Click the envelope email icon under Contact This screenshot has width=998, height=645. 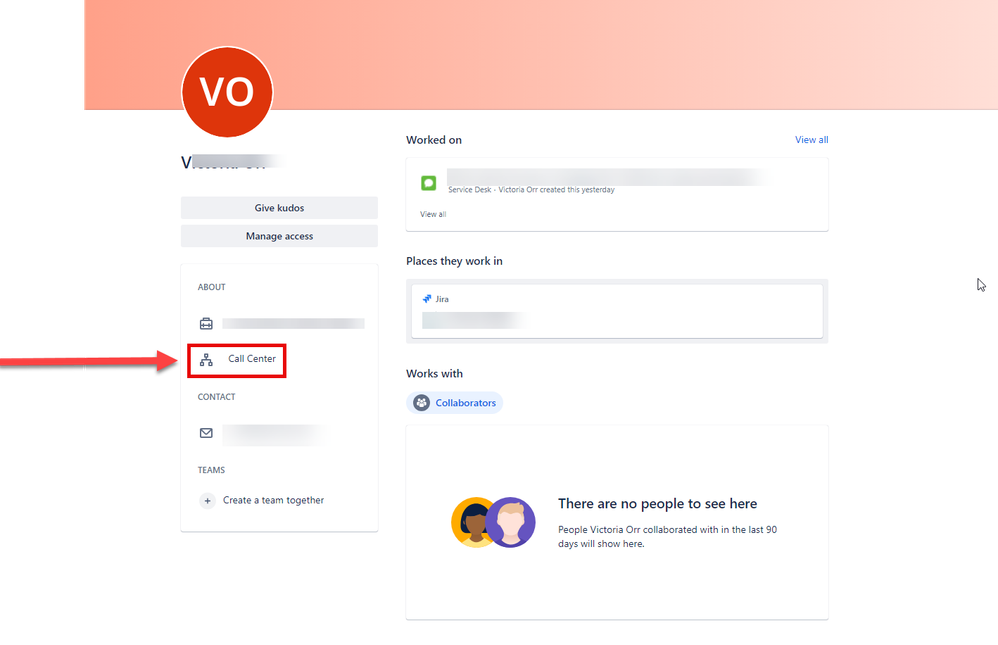coord(206,433)
